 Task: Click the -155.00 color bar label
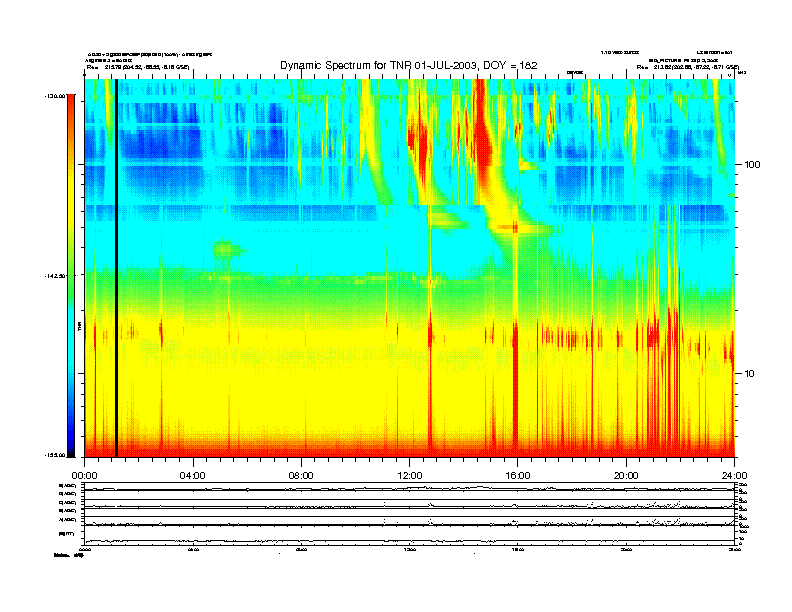(55, 455)
